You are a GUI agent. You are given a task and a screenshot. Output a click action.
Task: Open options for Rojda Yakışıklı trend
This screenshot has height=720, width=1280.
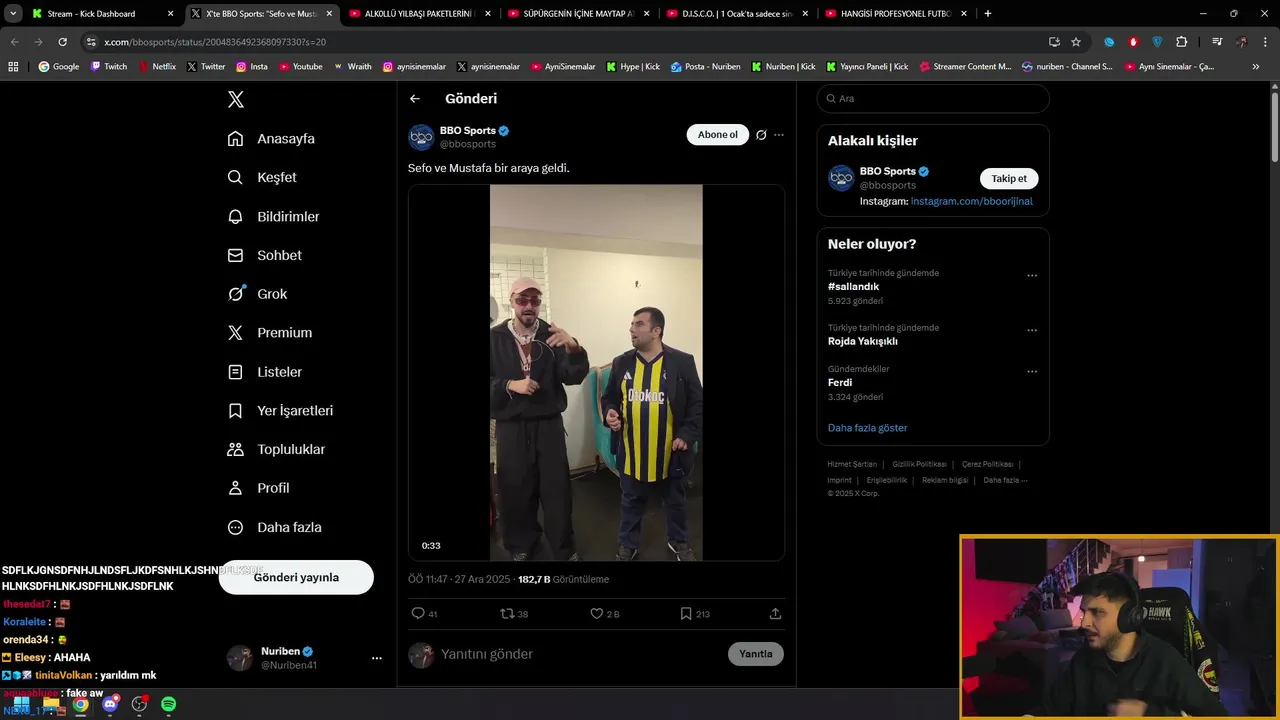click(1032, 330)
